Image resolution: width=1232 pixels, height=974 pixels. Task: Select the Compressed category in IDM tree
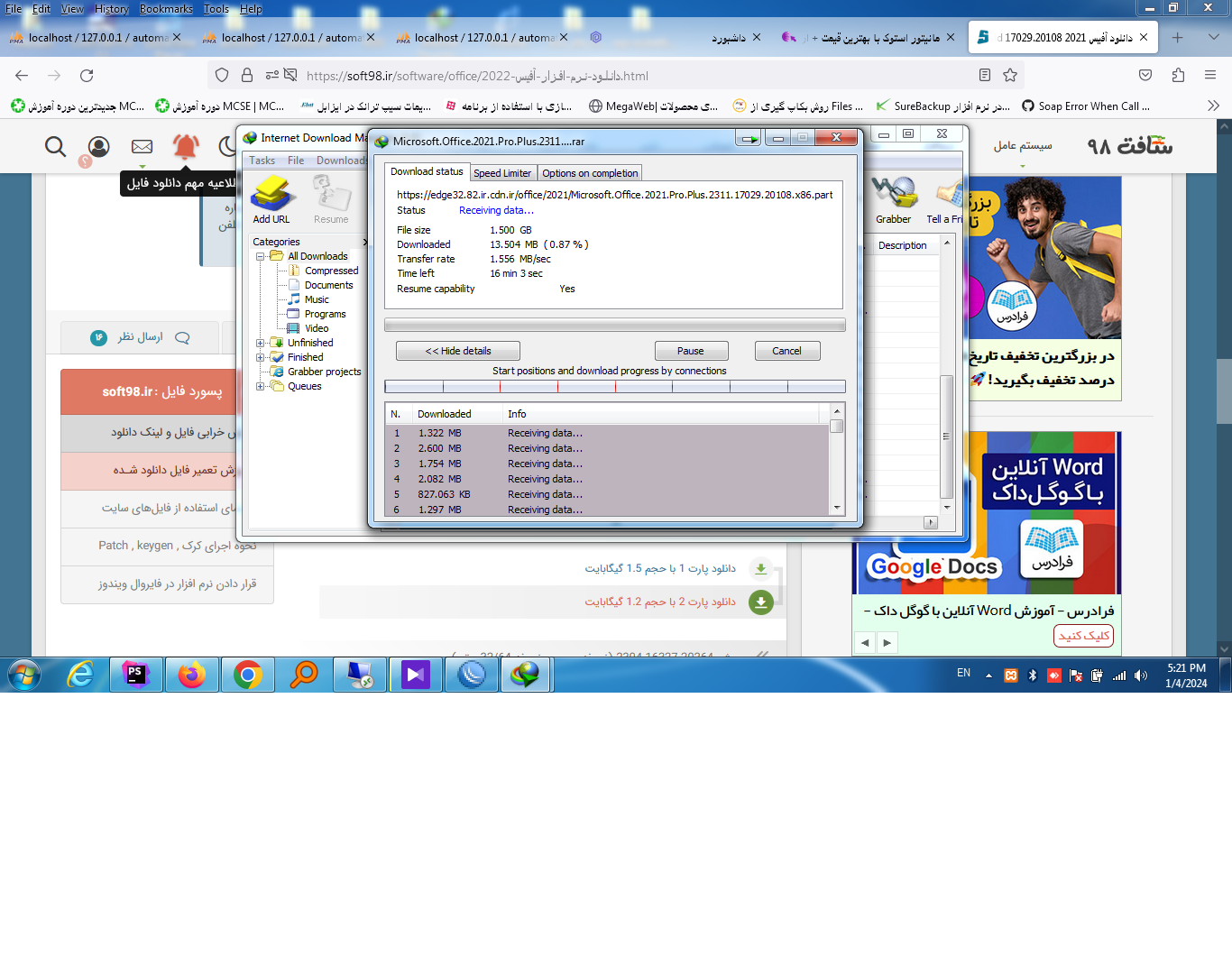click(x=332, y=271)
